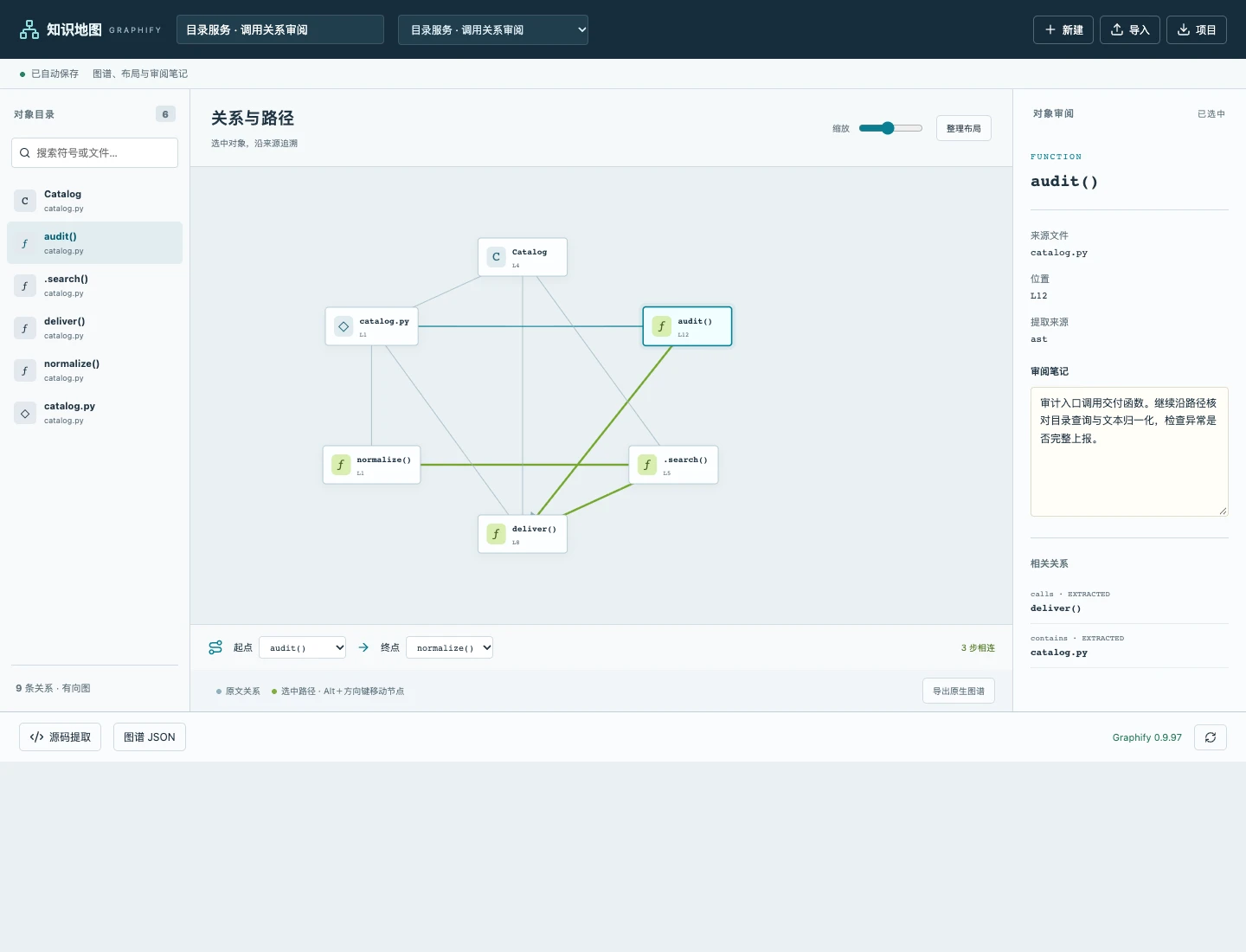This screenshot has width=1246, height=952.
Task: Click the 图谱 JSON button
Action: (150, 737)
